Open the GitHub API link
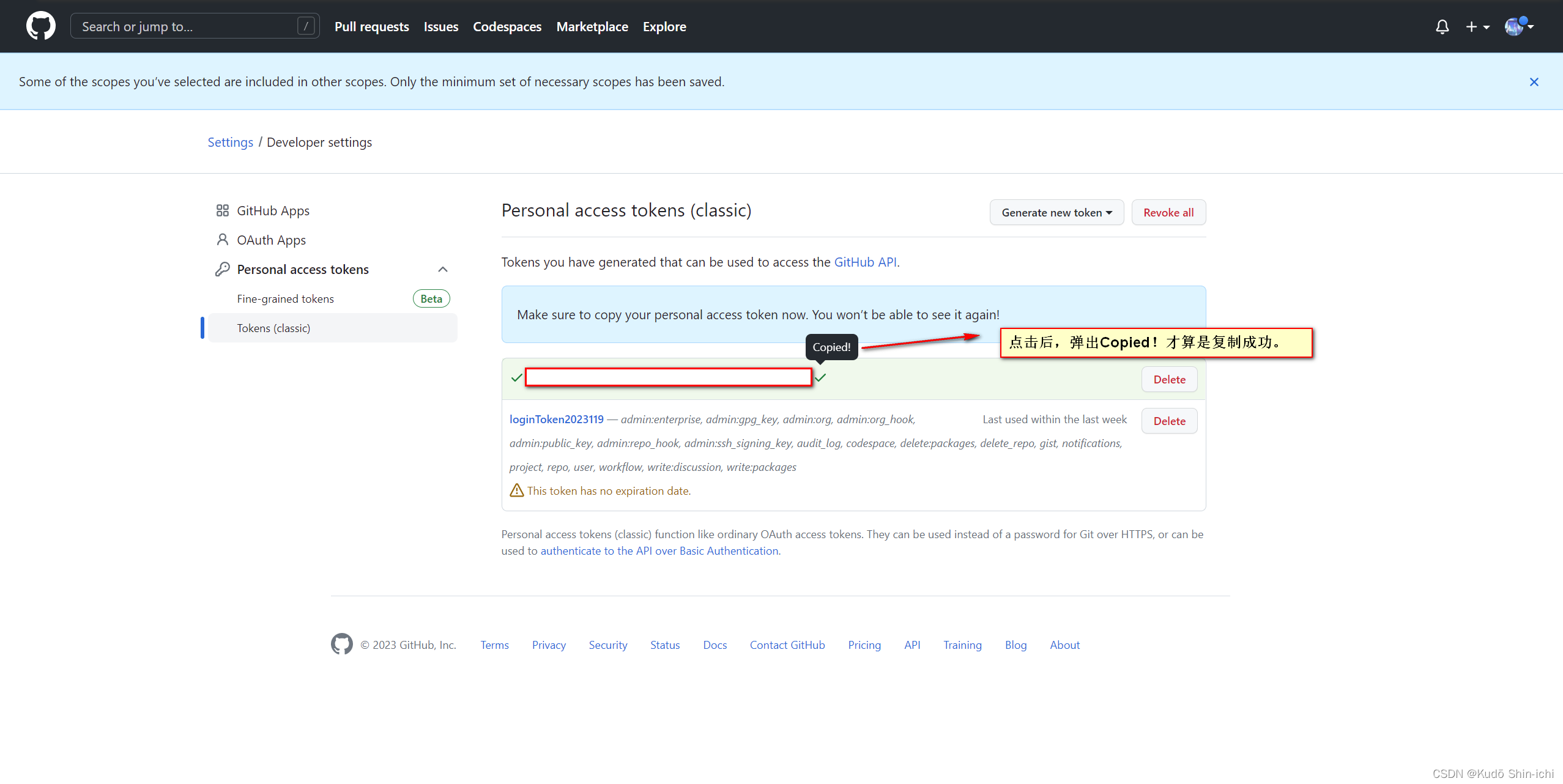 tap(865, 262)
